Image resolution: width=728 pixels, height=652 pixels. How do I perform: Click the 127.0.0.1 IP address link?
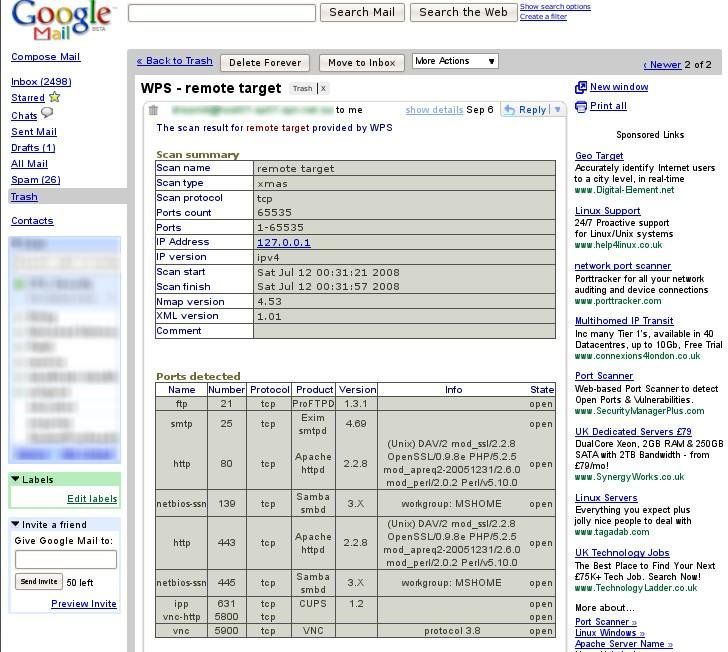click(284, 242)
